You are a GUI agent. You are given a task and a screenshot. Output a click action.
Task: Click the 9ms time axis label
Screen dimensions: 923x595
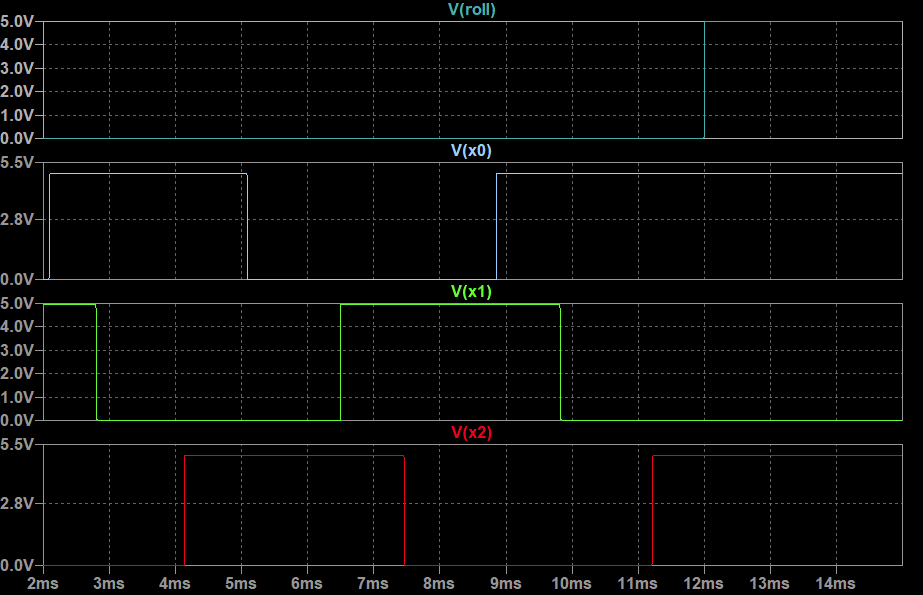point(506,583)
